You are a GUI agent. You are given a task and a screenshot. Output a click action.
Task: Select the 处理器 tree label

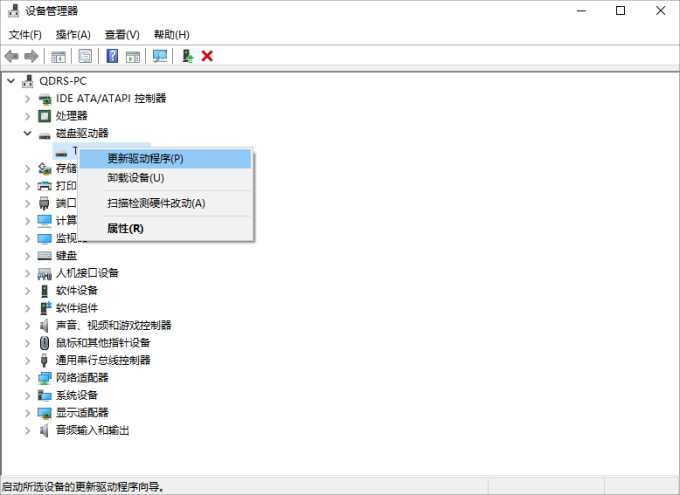72,116
